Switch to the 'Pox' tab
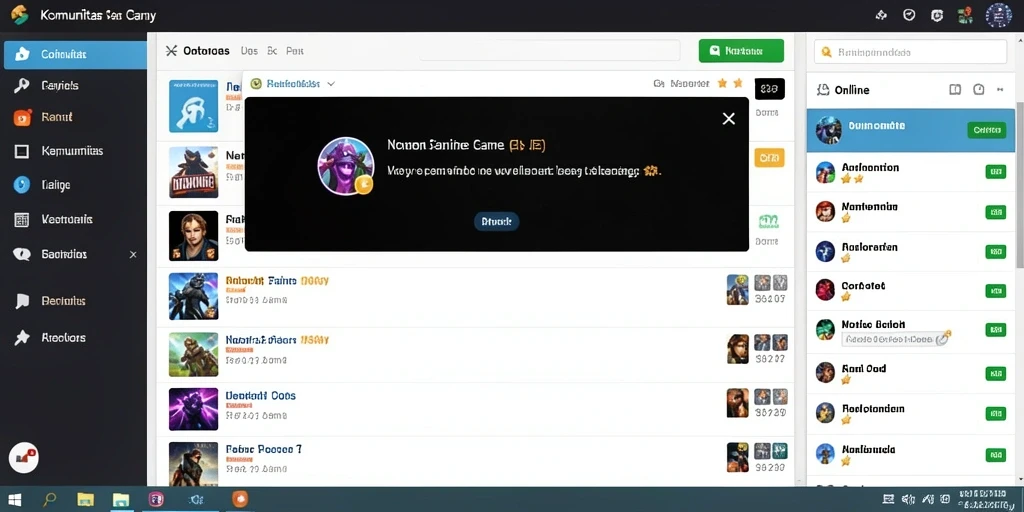This screenshot has height=512, width=1024. (295, 50)
